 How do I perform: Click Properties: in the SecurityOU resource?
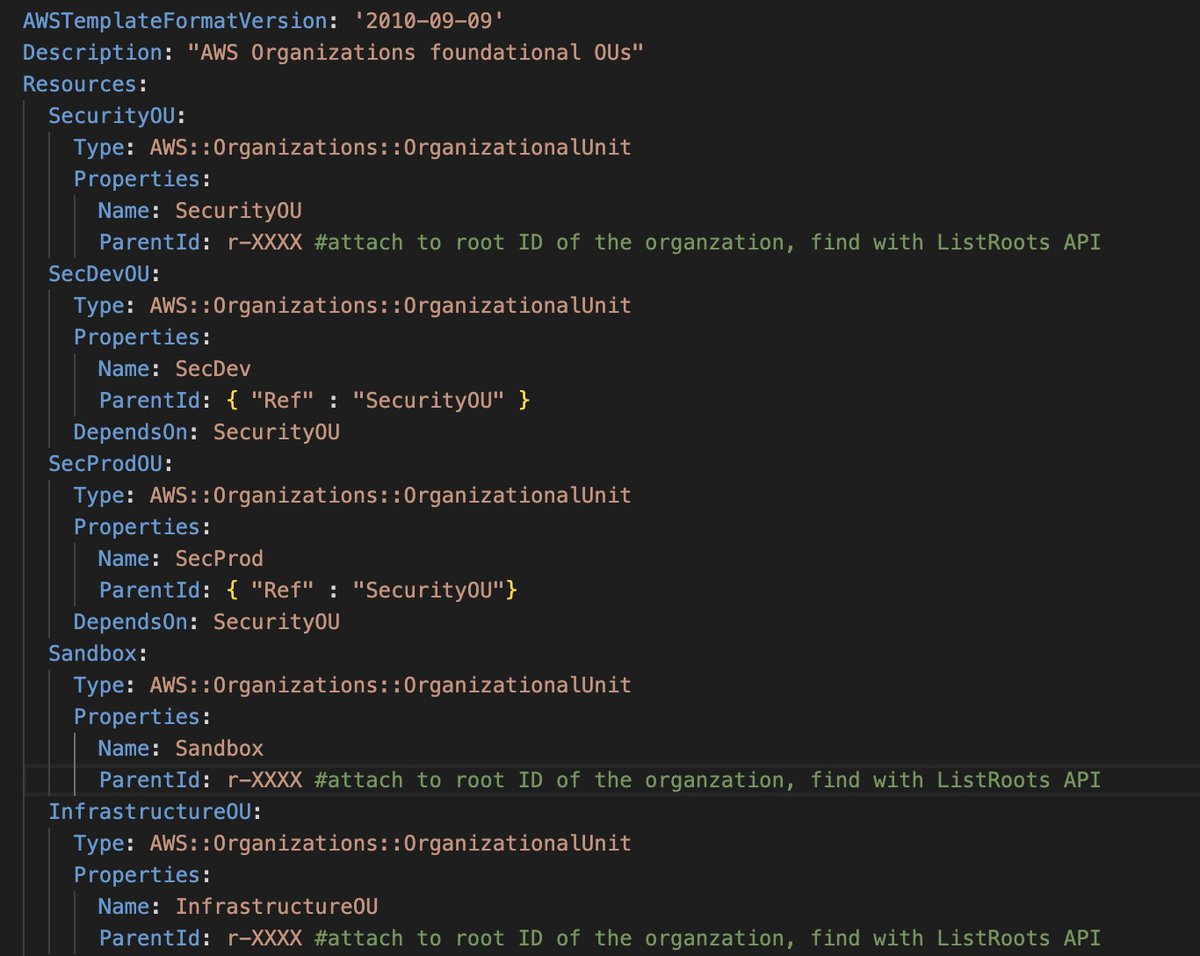[x=142, y=178]
